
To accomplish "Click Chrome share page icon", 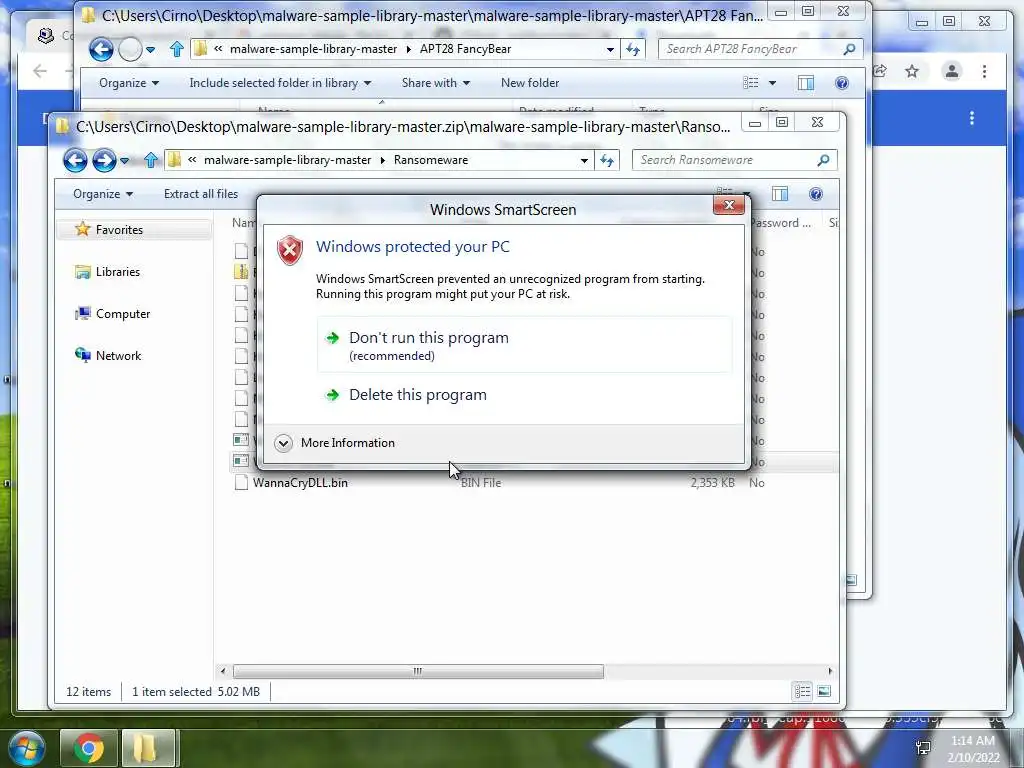I will 881,71.
